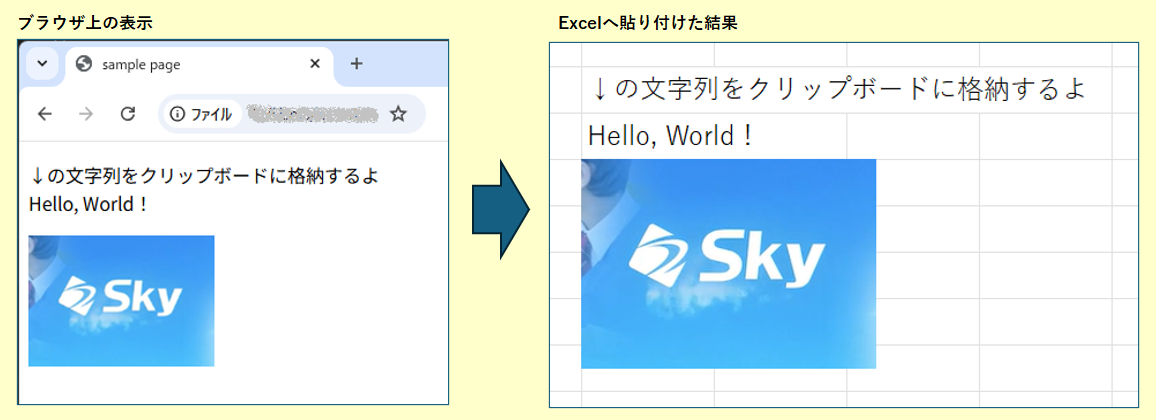Click the blurred address bar URL
This screenshot has height=420, width=1156.
[313, 113]
